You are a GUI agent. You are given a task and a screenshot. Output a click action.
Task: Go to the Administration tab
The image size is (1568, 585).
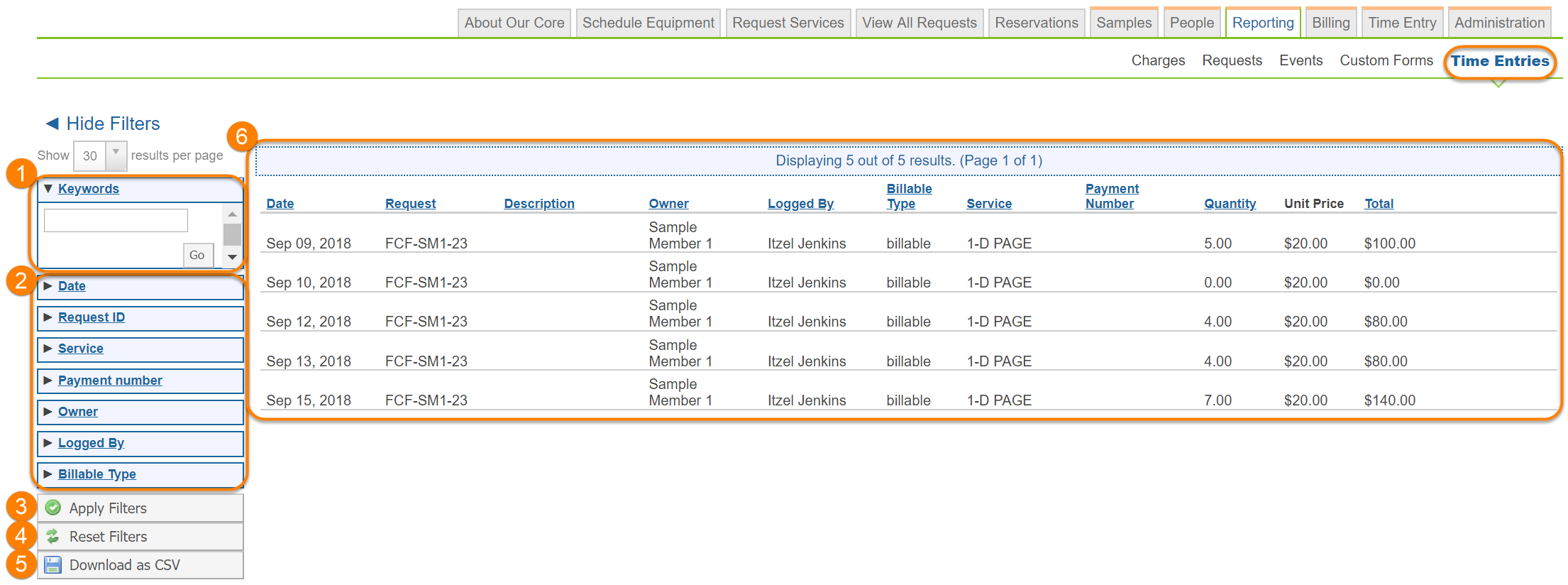click(x=1499, y=23)
